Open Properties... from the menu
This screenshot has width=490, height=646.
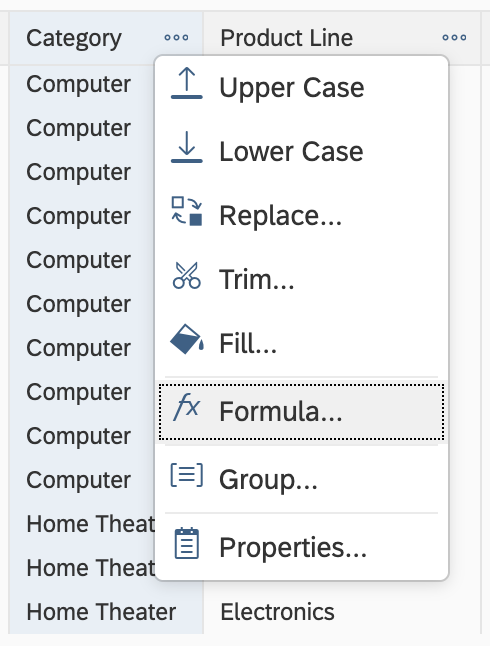302,548
